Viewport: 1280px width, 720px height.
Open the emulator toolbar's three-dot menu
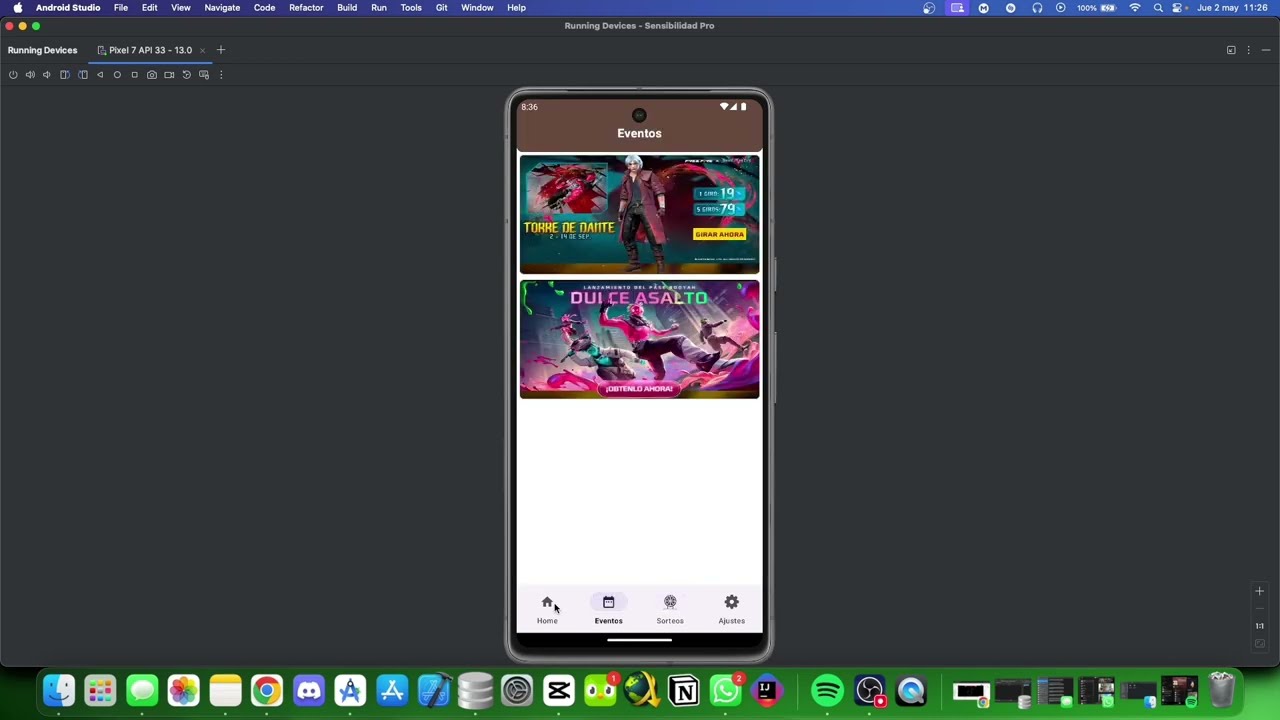221,75
